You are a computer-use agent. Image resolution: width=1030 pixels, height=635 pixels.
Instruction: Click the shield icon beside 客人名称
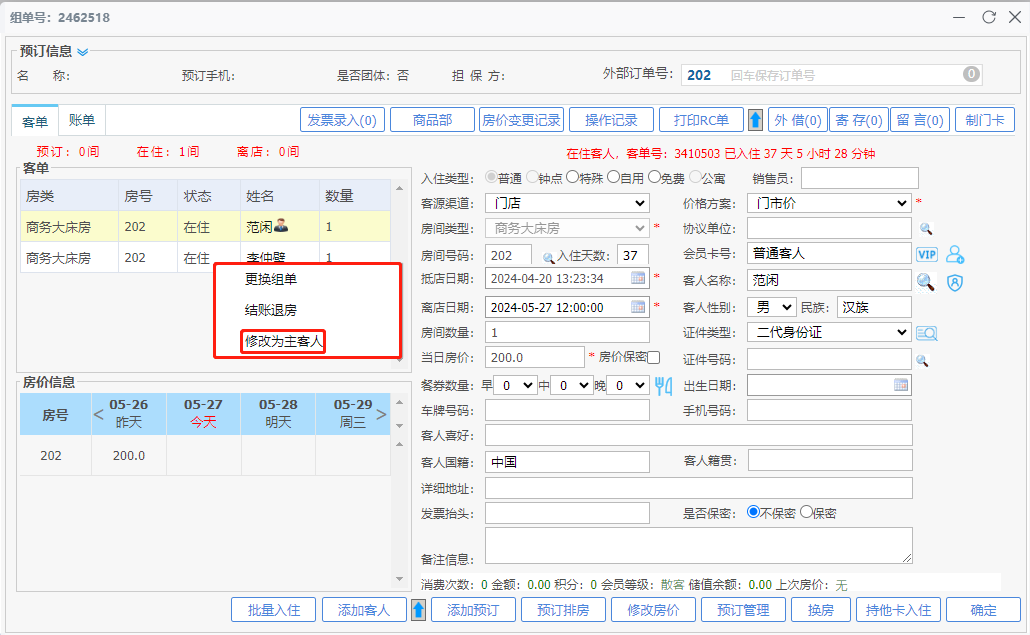[x=954, y=282]
